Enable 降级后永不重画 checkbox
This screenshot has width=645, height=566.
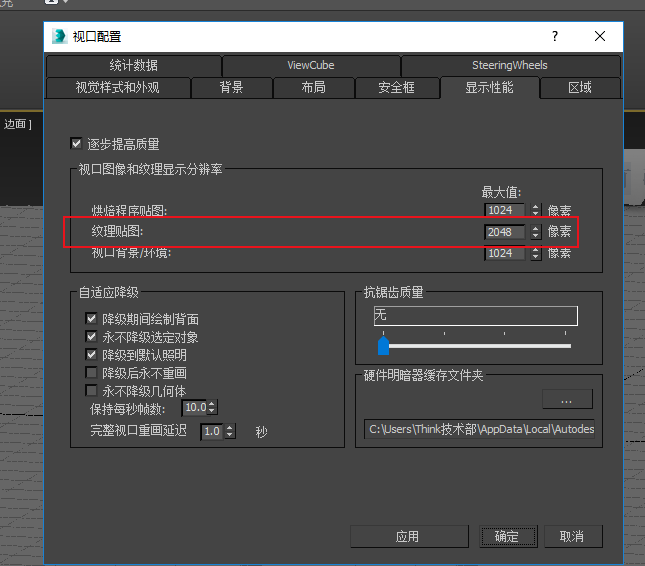(91, 373)
